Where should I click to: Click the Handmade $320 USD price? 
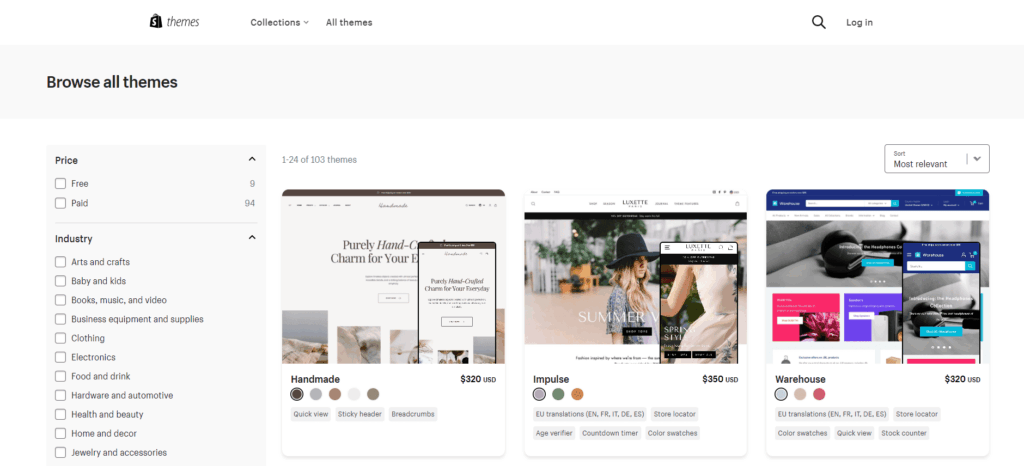pyautogui.click(x=478, y=379)
